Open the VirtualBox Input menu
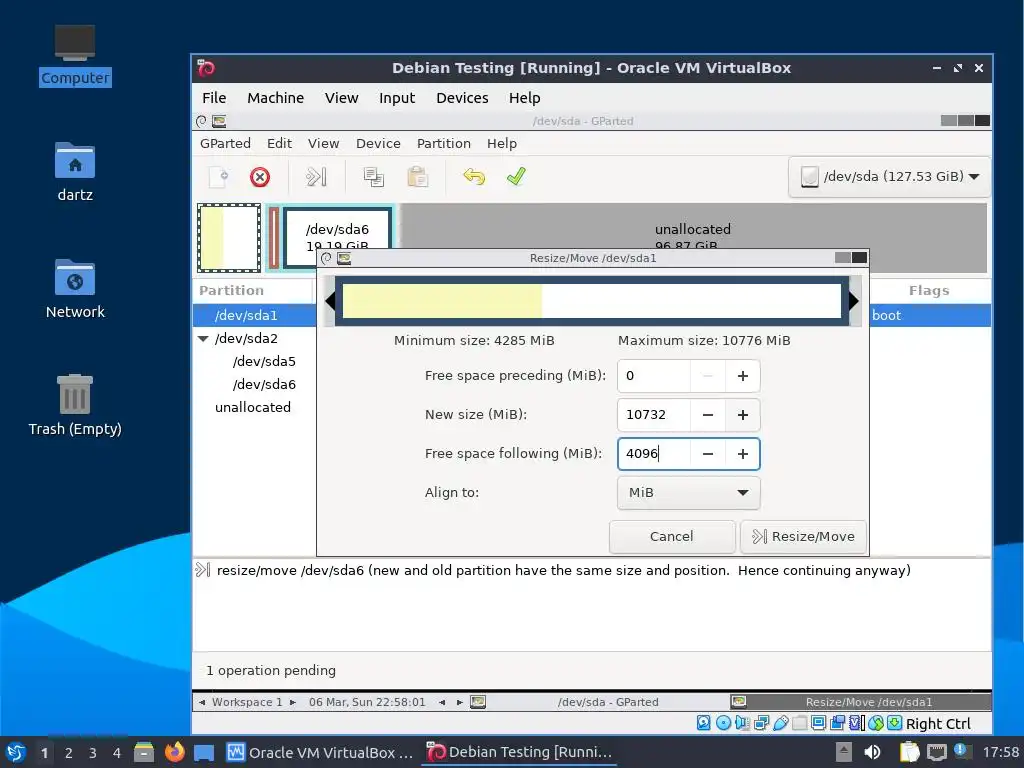The image size is (1024, 768). 397,98
